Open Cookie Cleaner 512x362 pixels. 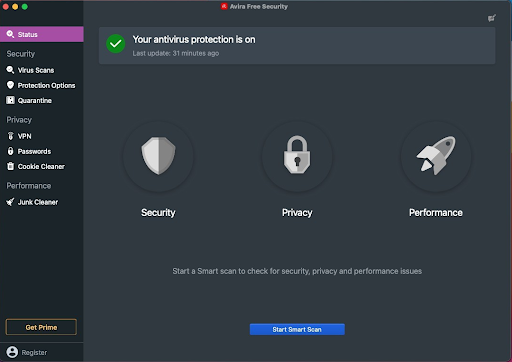pyautogui.click(x=42, y=166)
